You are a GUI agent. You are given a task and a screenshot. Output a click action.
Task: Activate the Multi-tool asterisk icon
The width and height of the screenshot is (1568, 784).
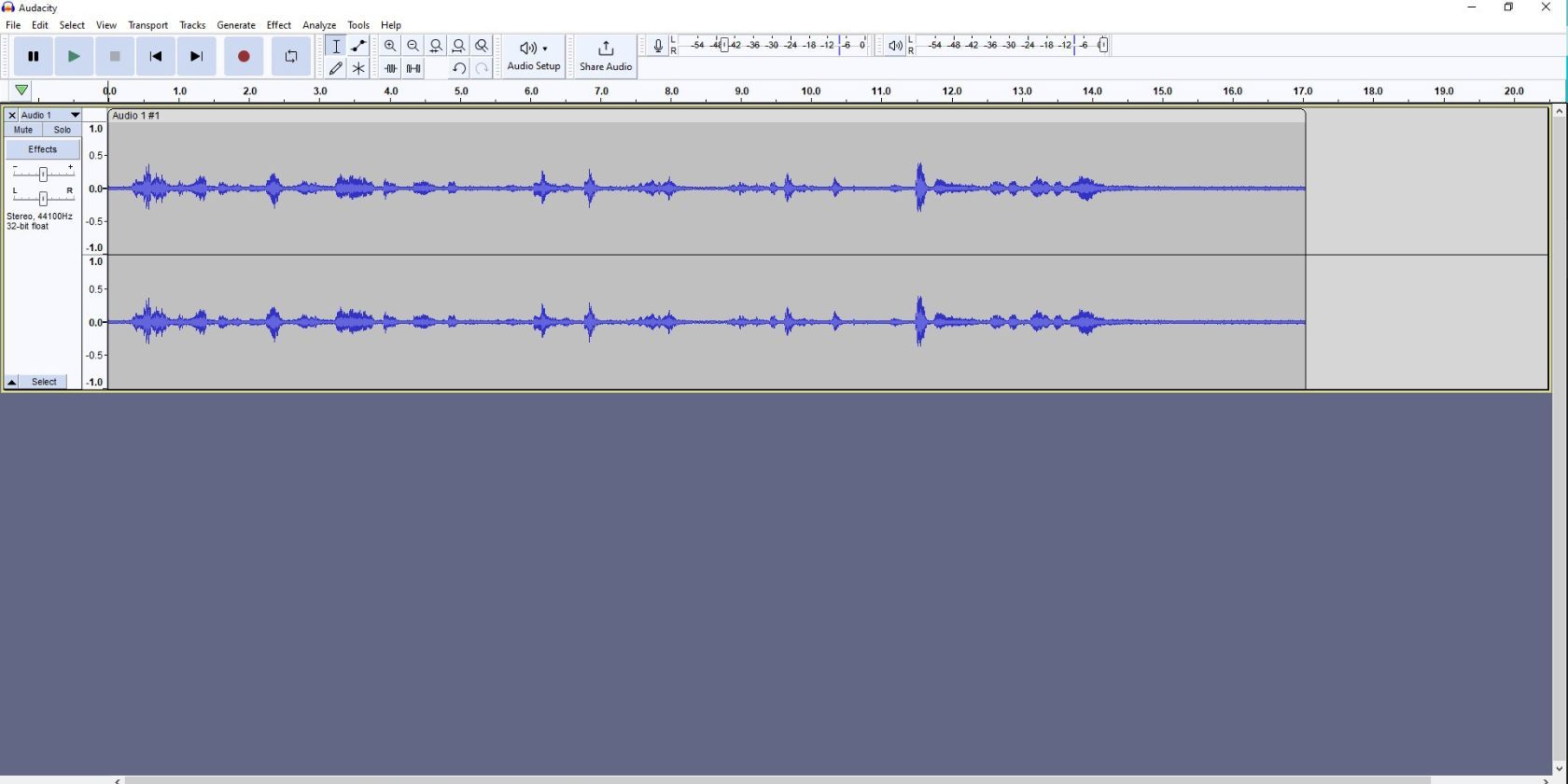coord(358,68)
